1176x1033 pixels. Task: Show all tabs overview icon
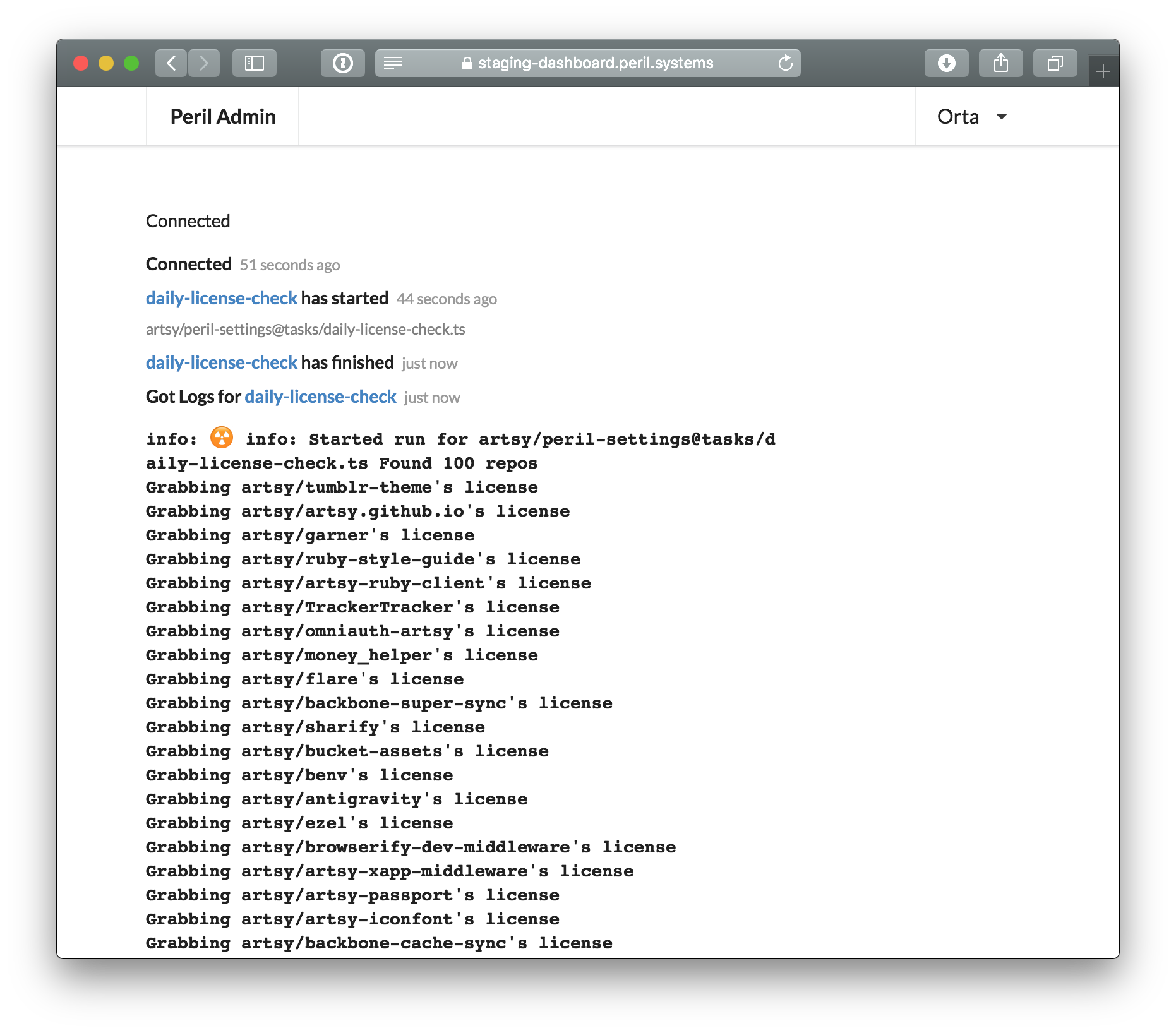tap(1055, 63)
